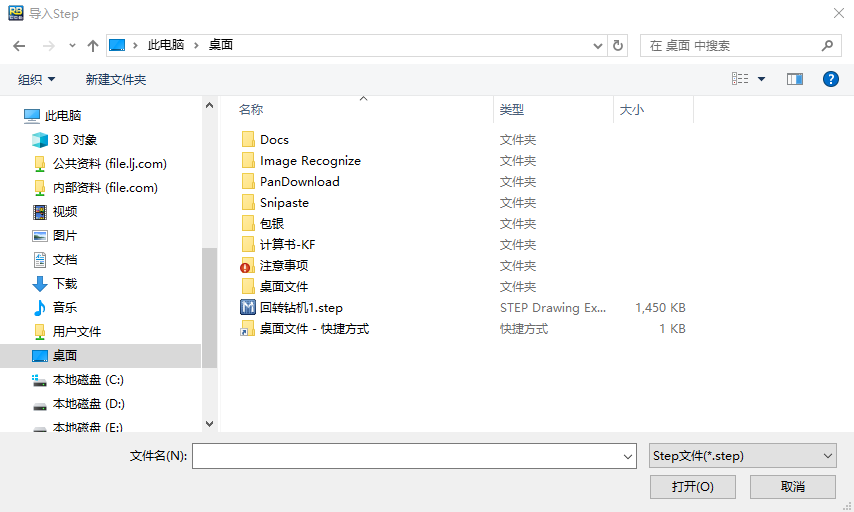Open the 3D 对象 folder in sidebar

[74, 140]
